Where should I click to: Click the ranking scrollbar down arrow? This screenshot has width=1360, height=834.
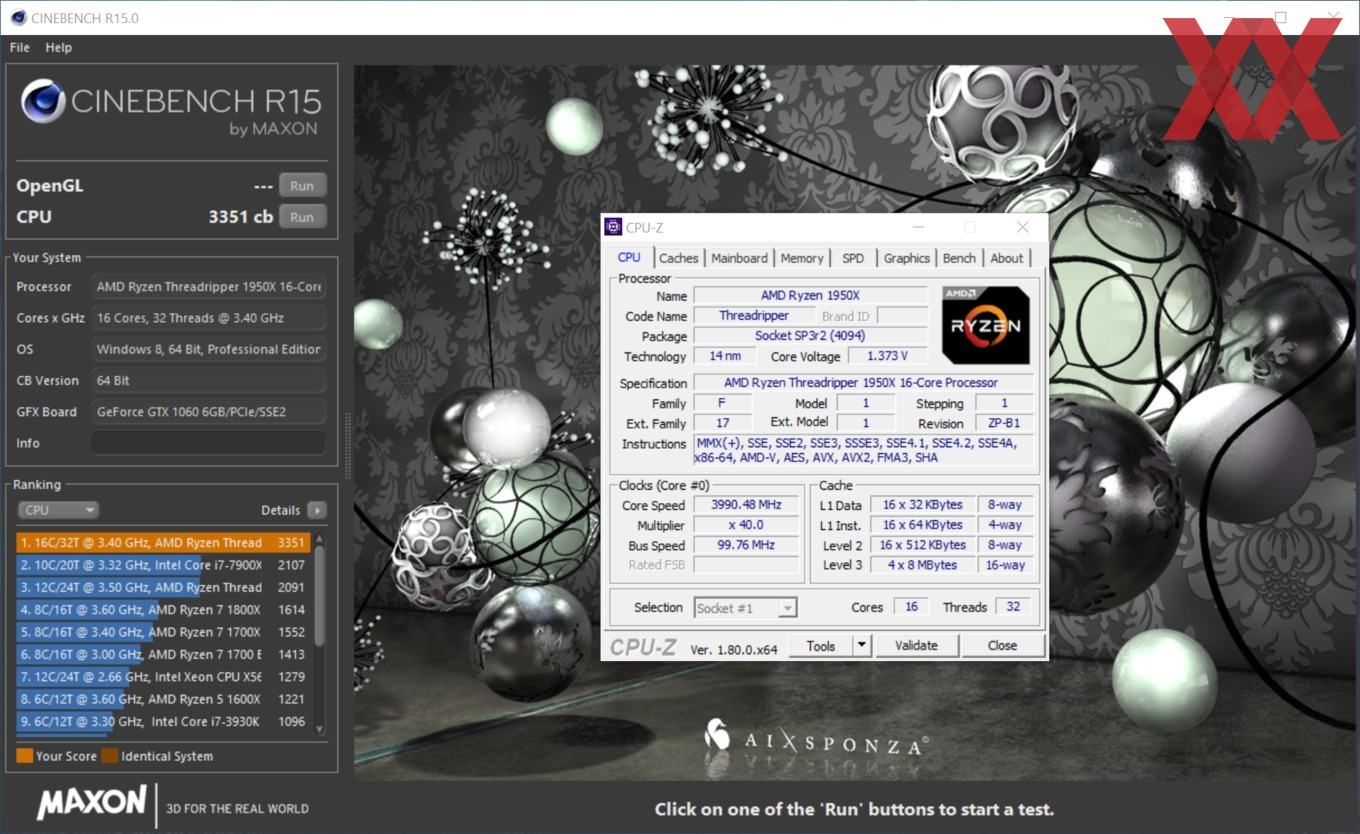[319, 729]
